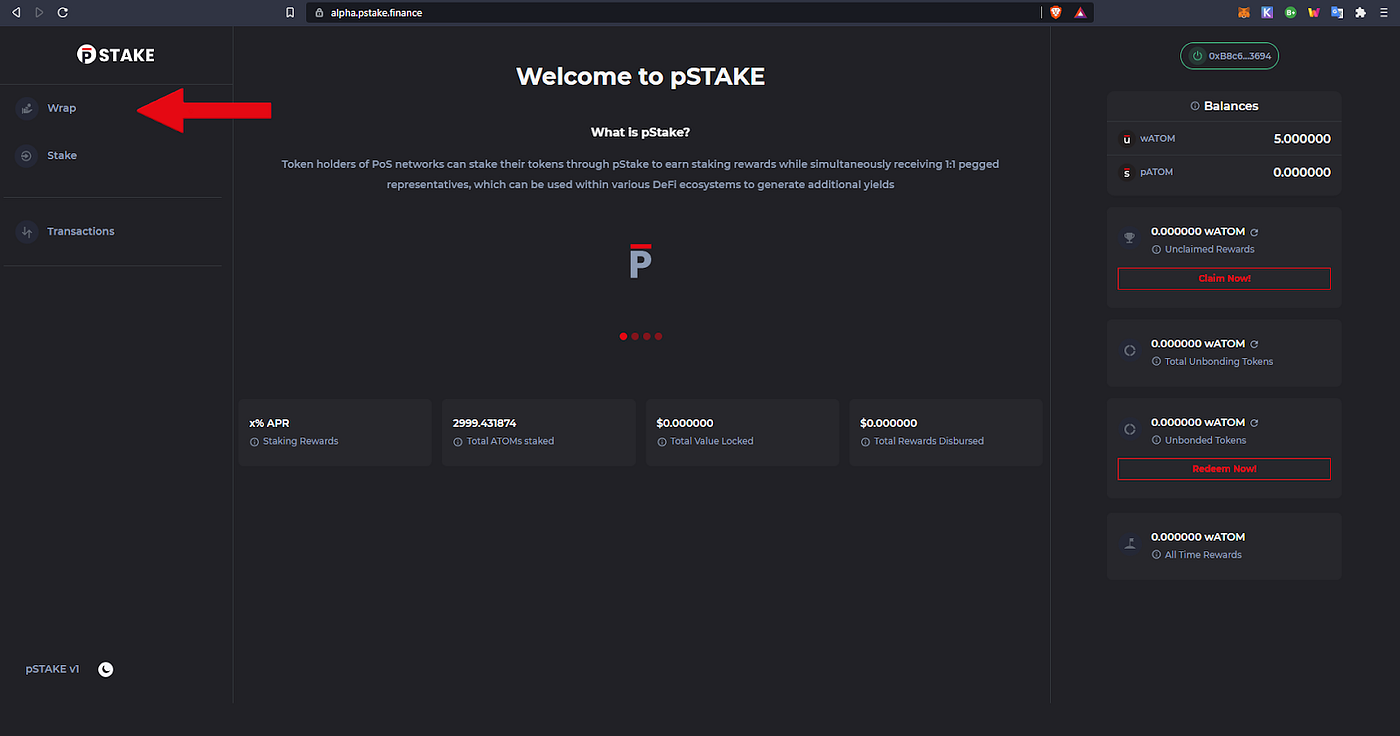The width and height of the screenshot is (1400, 736).
Task: Click the pSTAKE logo in the sidebar
Action: [x=116, y=55]
